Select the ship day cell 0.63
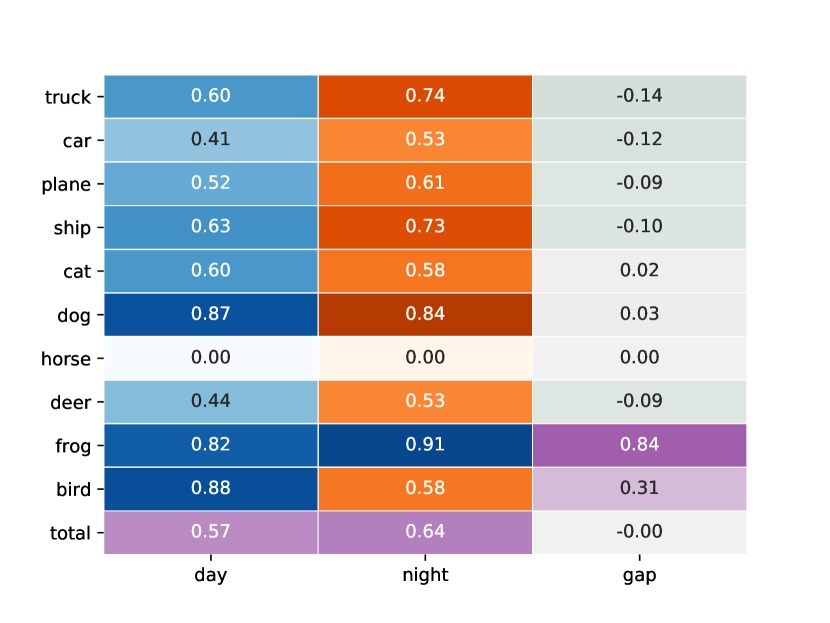Image resolution: width=830 pixels, height=623 pixels. click(x=211, y=227)
